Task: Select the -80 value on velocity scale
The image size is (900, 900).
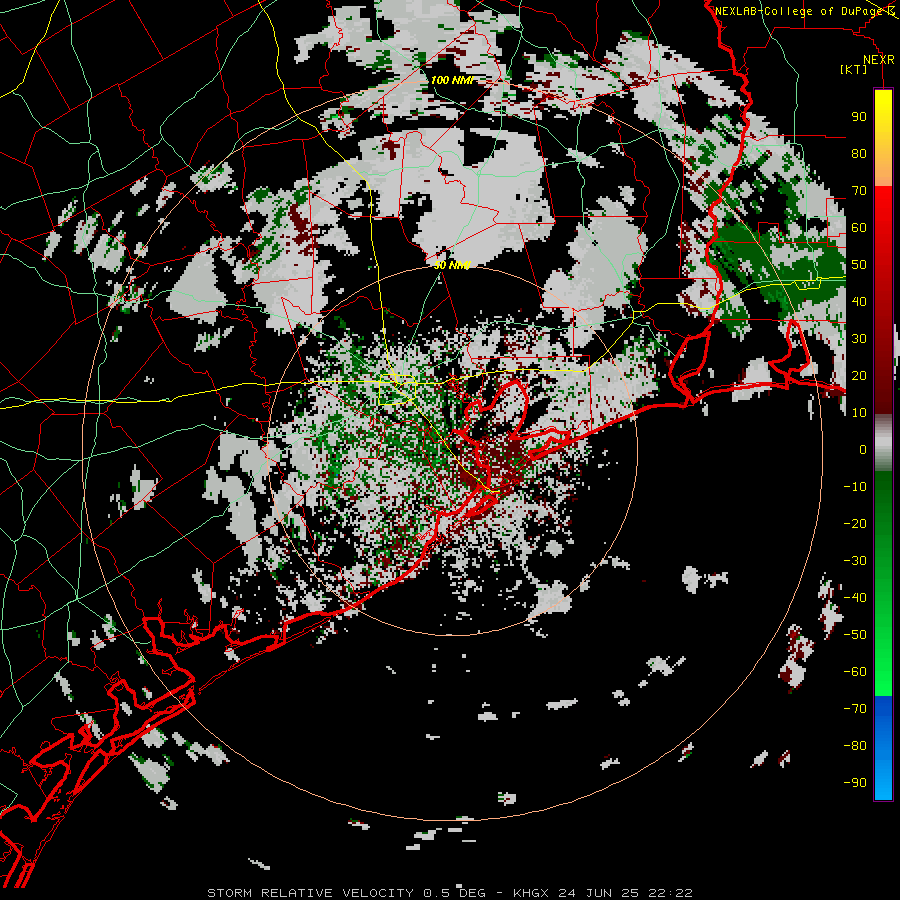Action: tap(855, 746)
